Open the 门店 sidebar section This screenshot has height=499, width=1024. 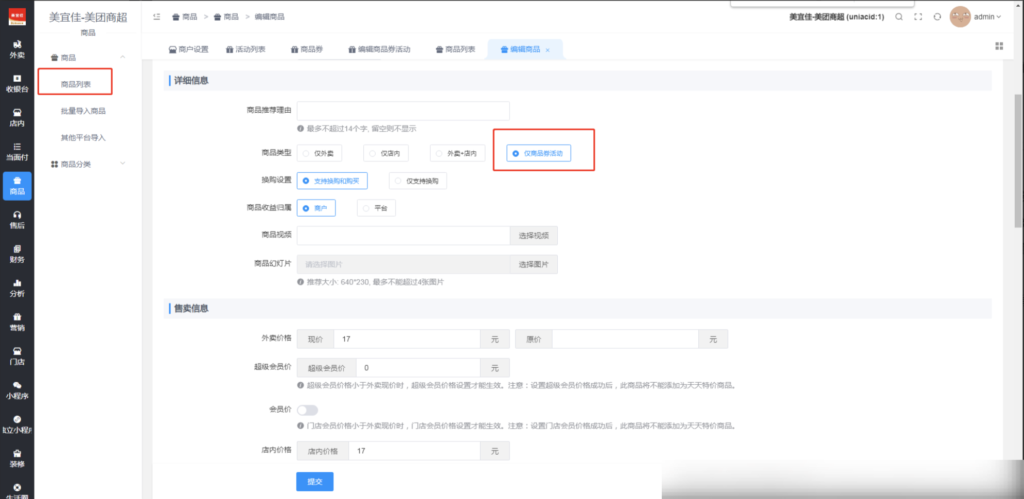click(17, 356)
